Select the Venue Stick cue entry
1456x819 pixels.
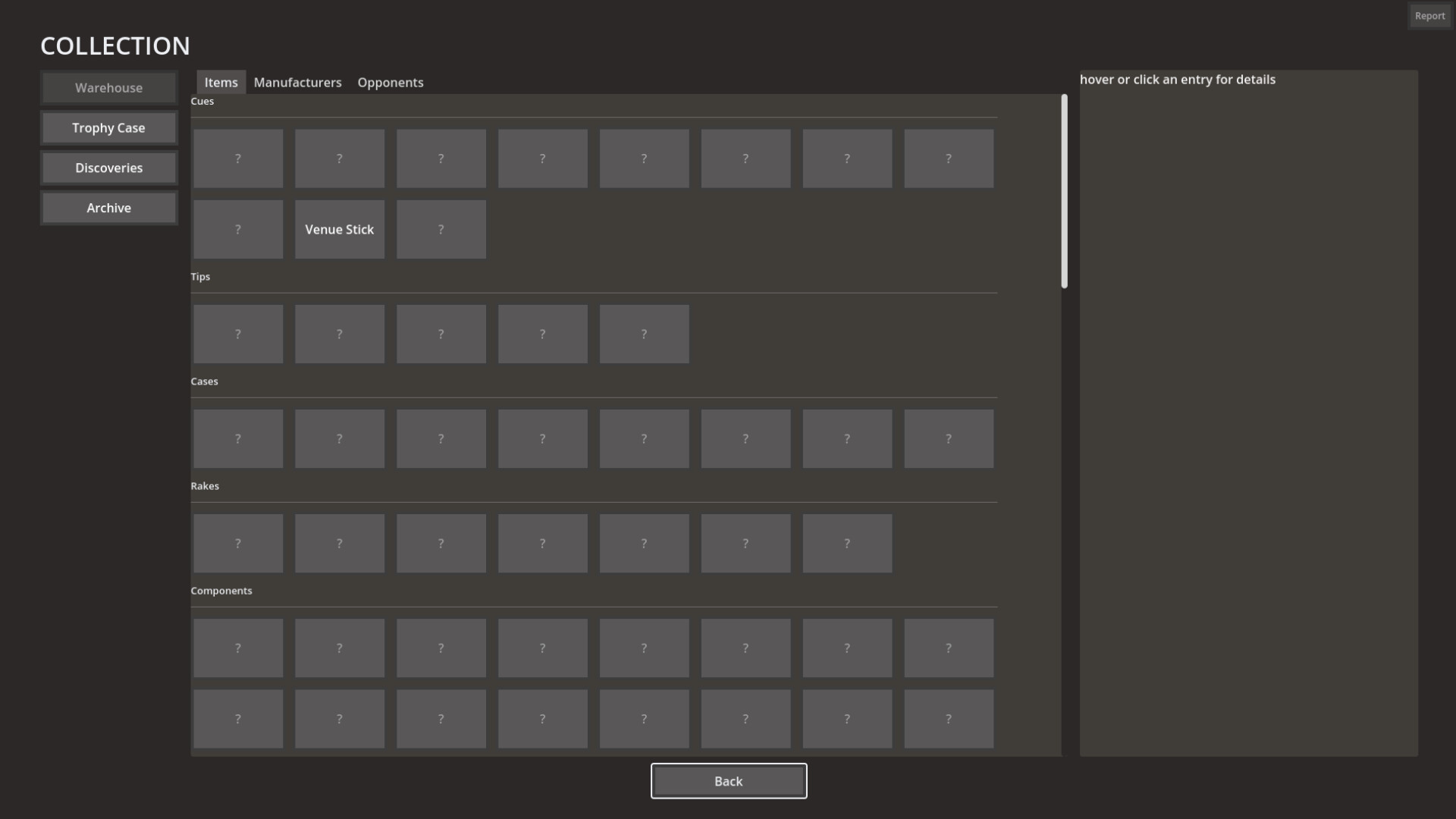pyautogui.click(x=340, y=230)
